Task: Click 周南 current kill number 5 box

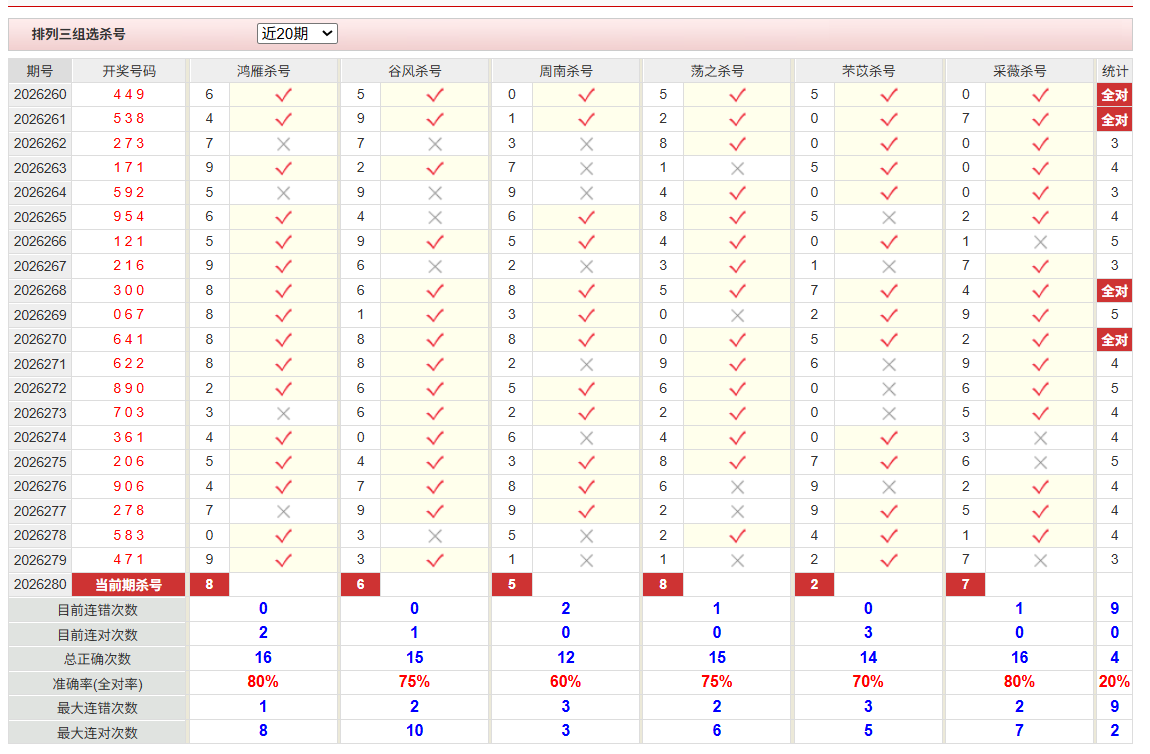Action: (512, 585)
